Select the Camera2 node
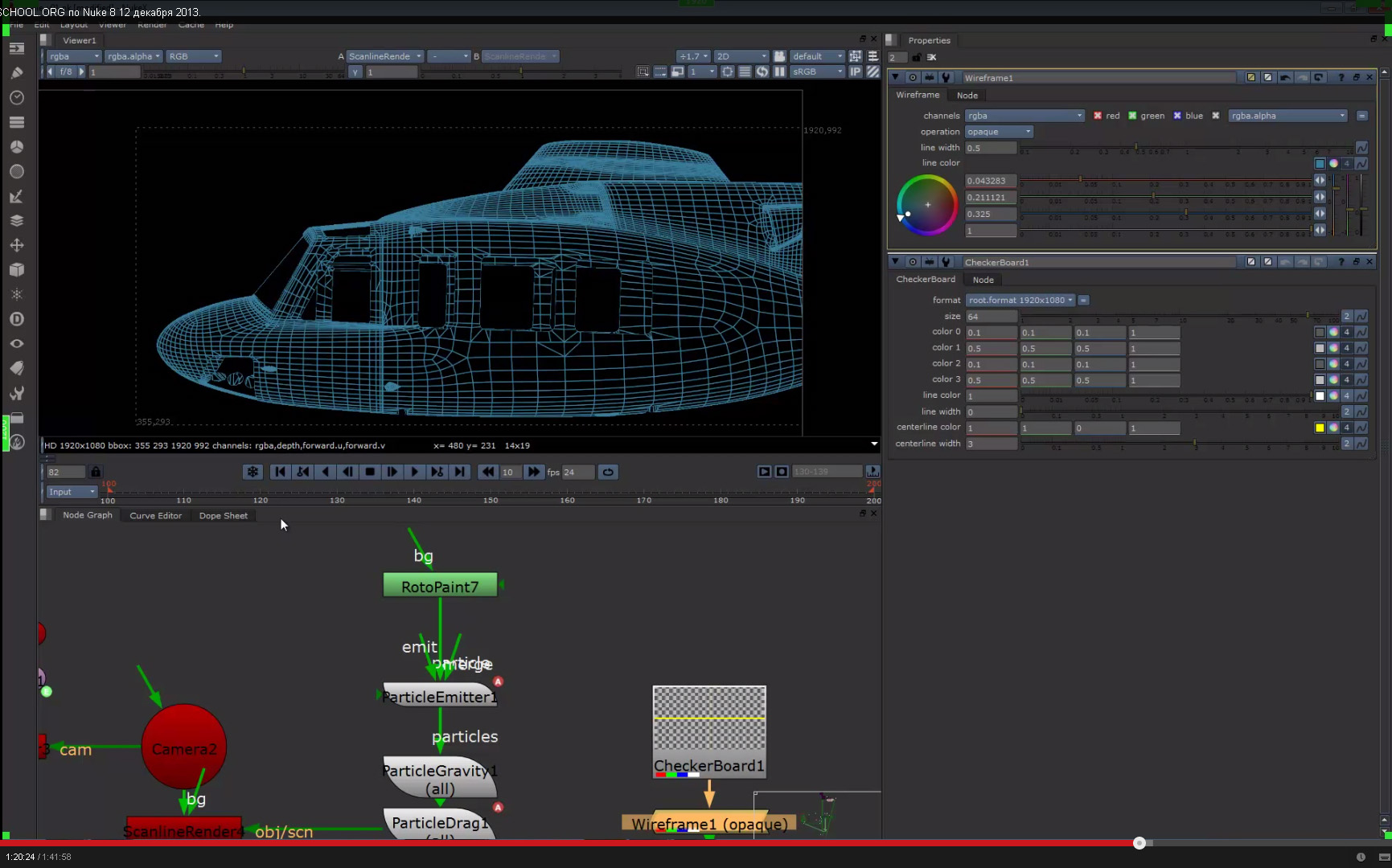Image resolution: width=1392 pixels, height=868 pixels. [x=184, y=748]
